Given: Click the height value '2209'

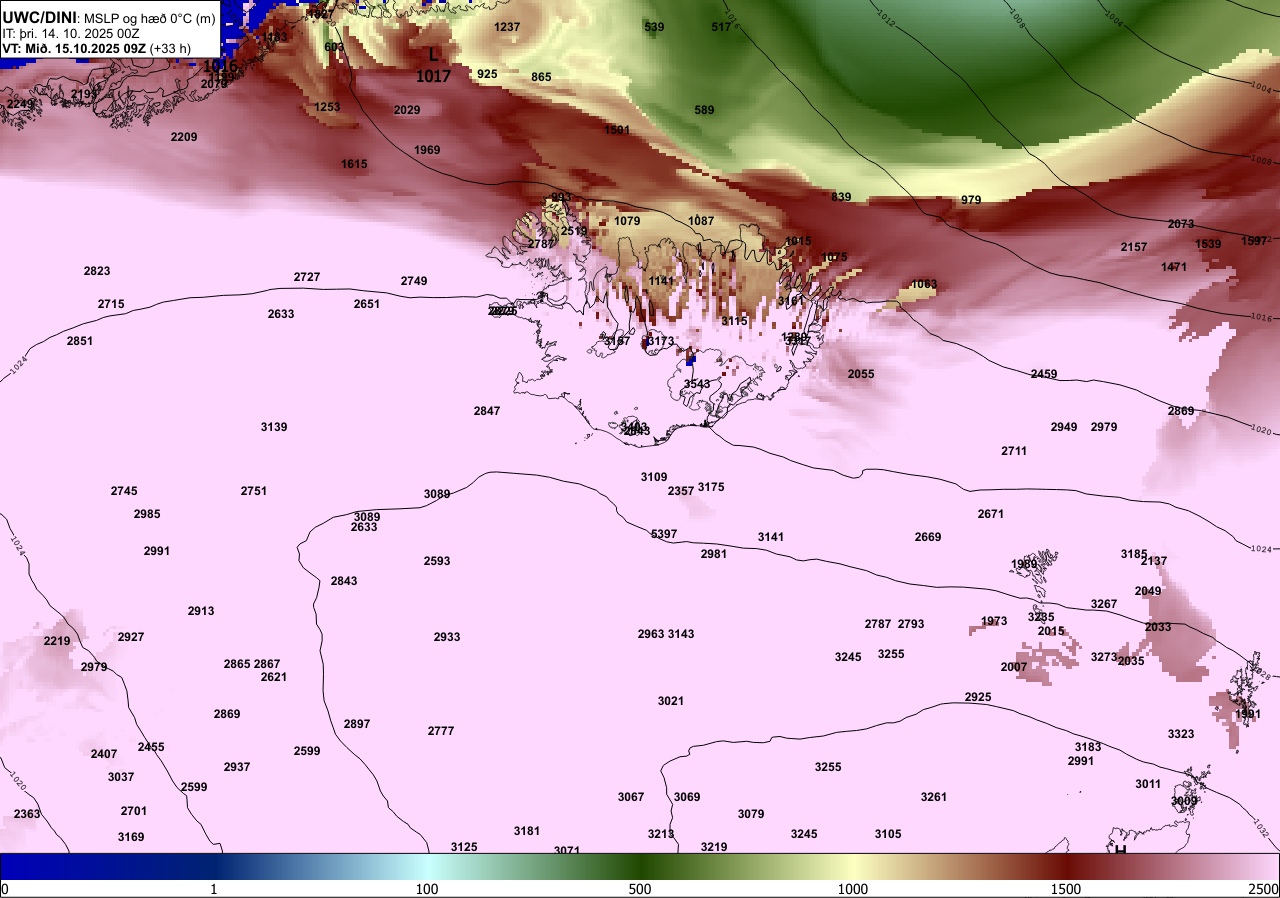Looking at the screenshot, I should [x=184, y=137].
